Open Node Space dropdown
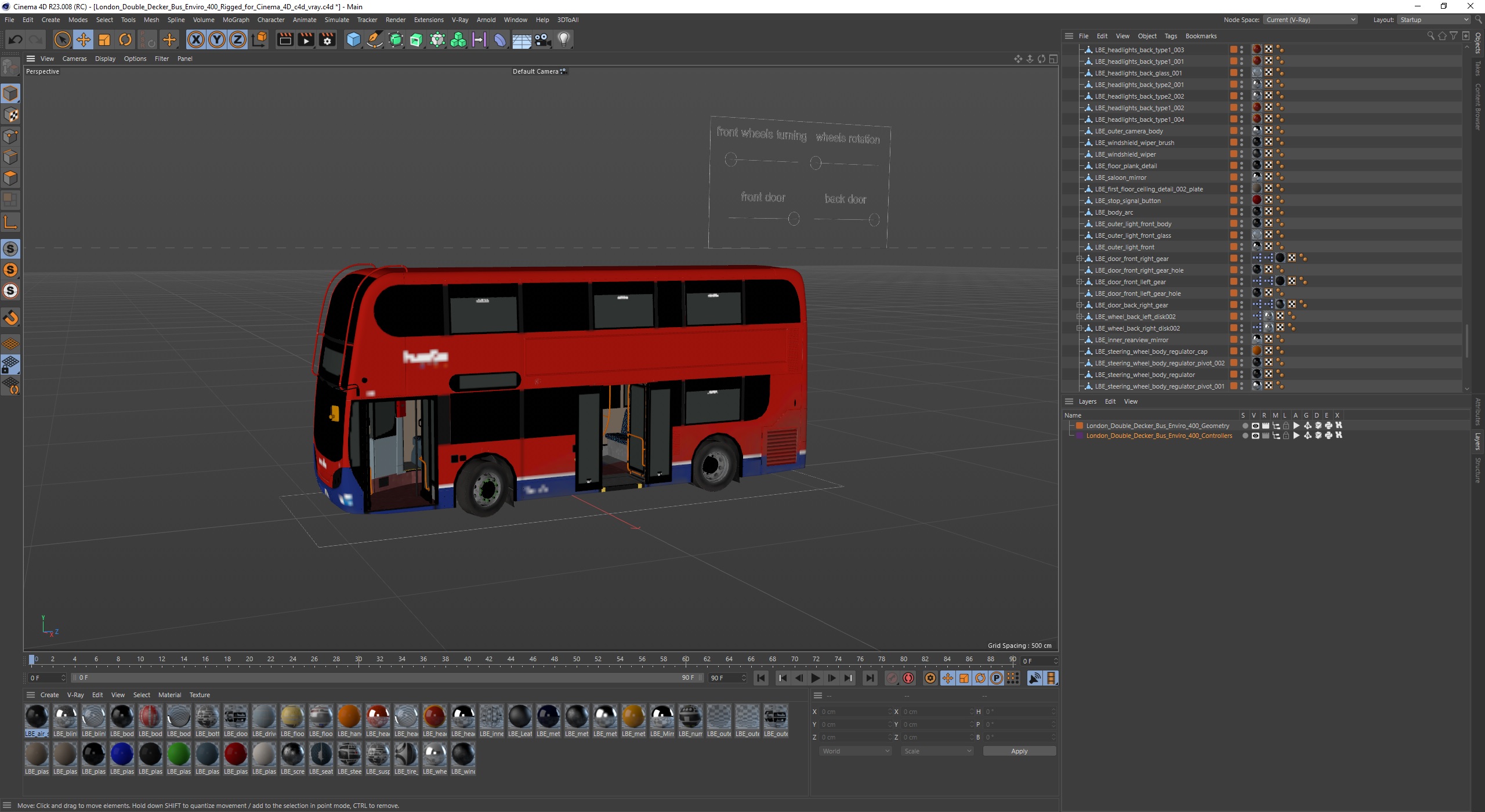The height and width of the screenshot is (812, 1485). point(1310,20)
